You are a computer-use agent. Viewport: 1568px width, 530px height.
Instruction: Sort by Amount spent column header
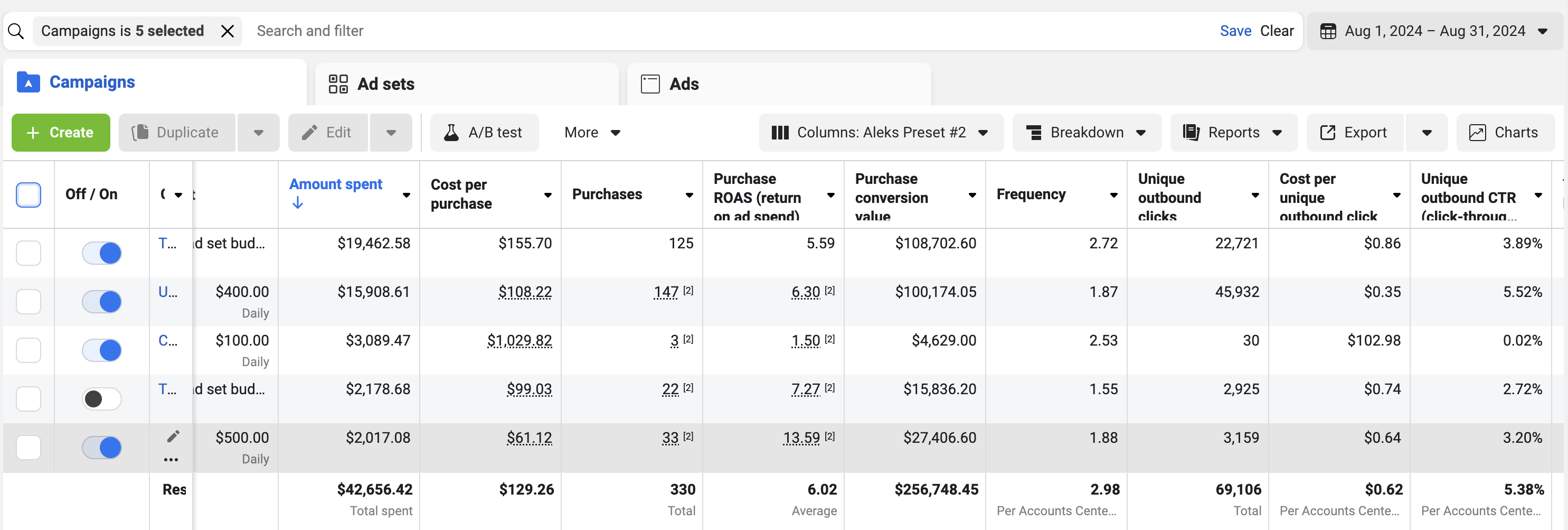[335, 184]
